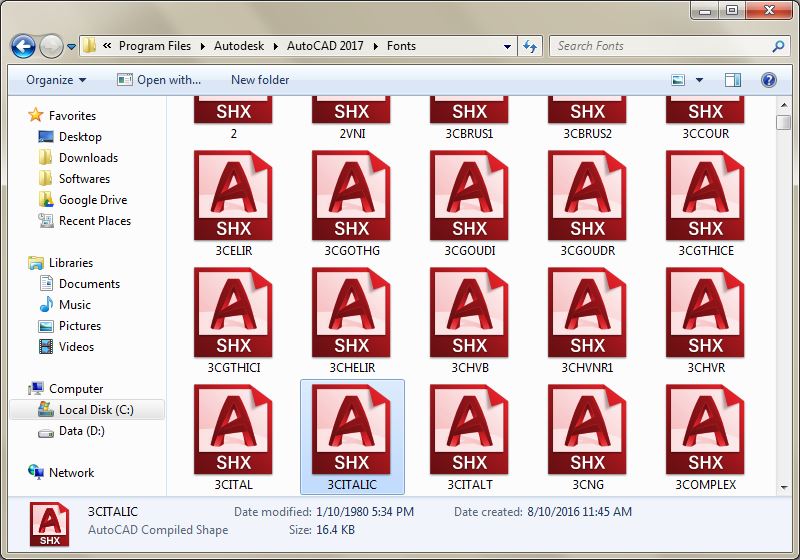Screen dimensions: 800x560
Task: Select the 3CHVB SHX font file
Action: (x=469, y=320)
